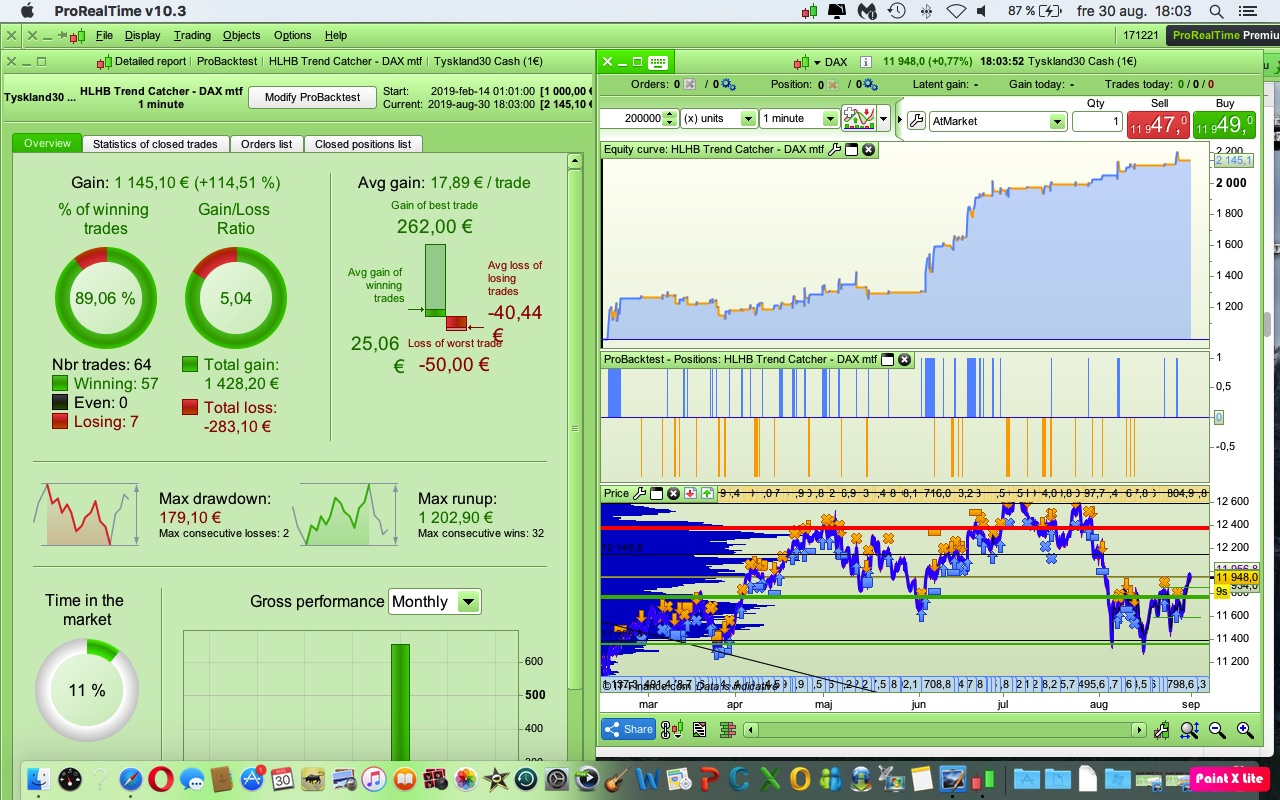This screenshot has width=1280, height=800.
Task: Open Spotlight search in the menu bar
Action: (x=1217, y=11)
